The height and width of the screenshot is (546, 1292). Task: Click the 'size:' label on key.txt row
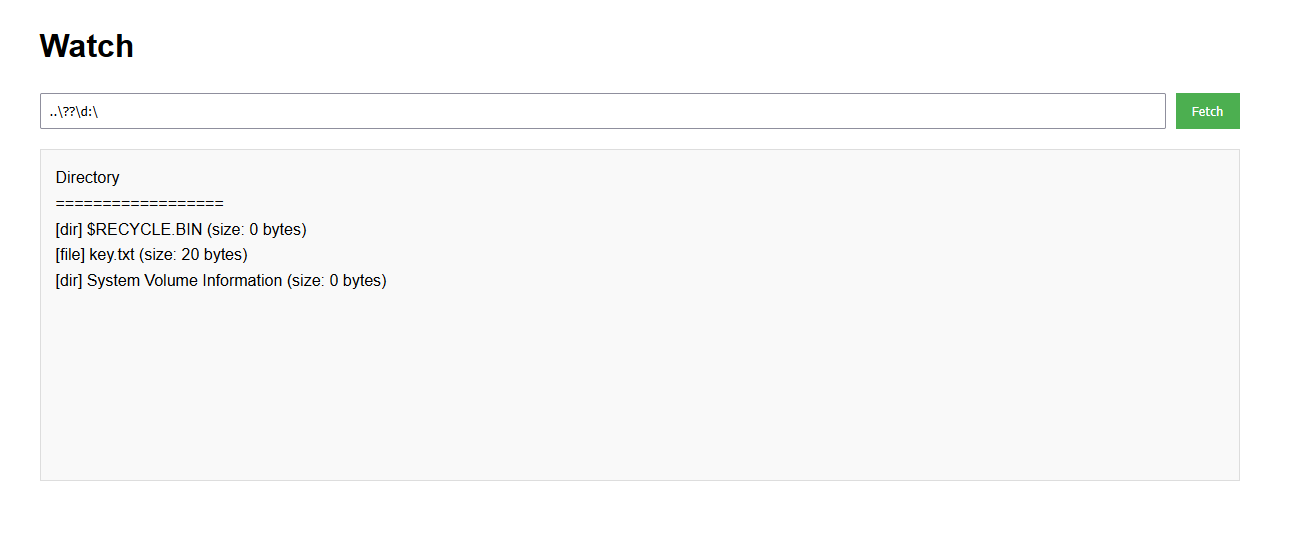159,255
